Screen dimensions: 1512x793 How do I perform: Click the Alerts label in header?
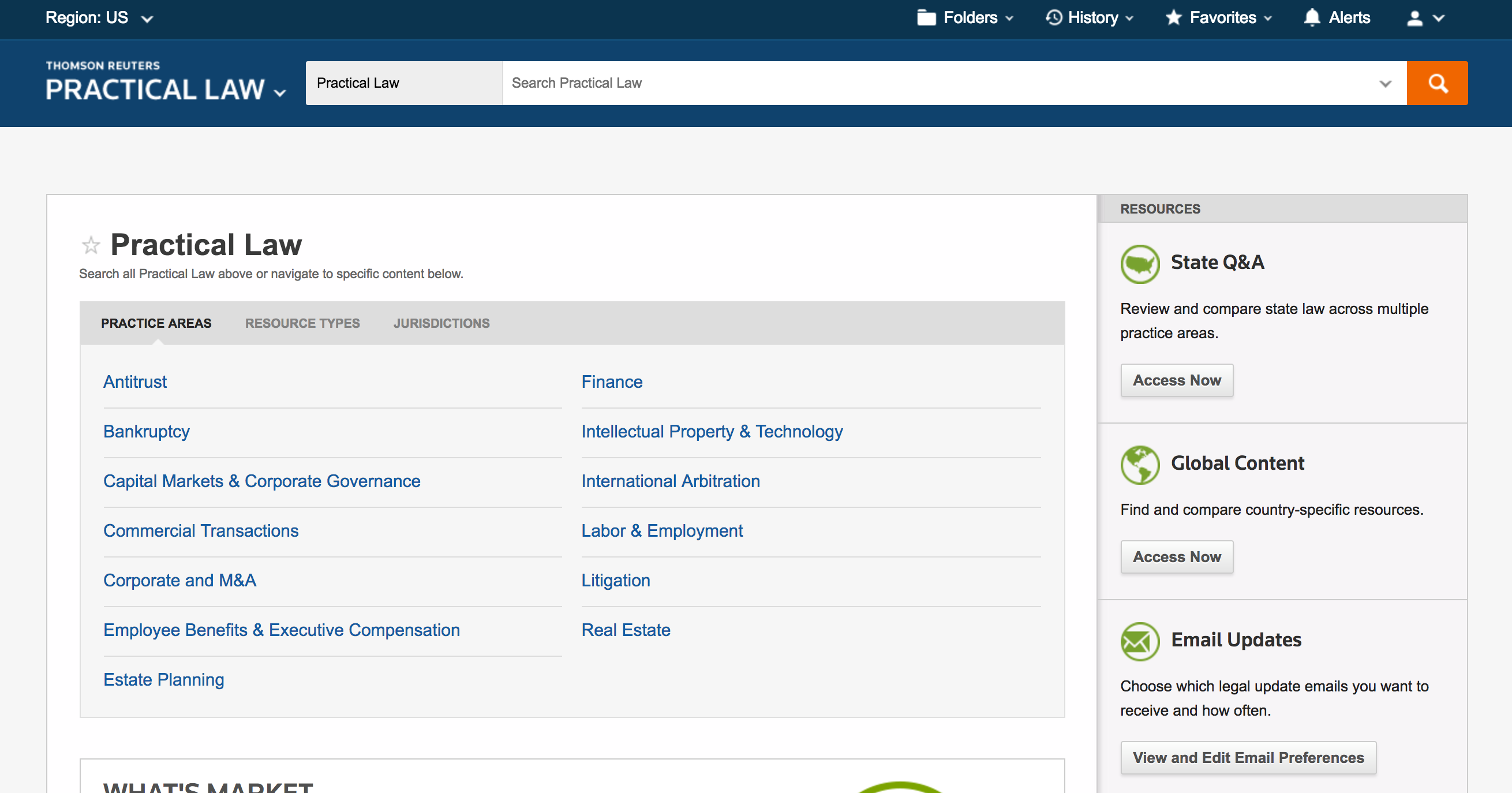1349,18
